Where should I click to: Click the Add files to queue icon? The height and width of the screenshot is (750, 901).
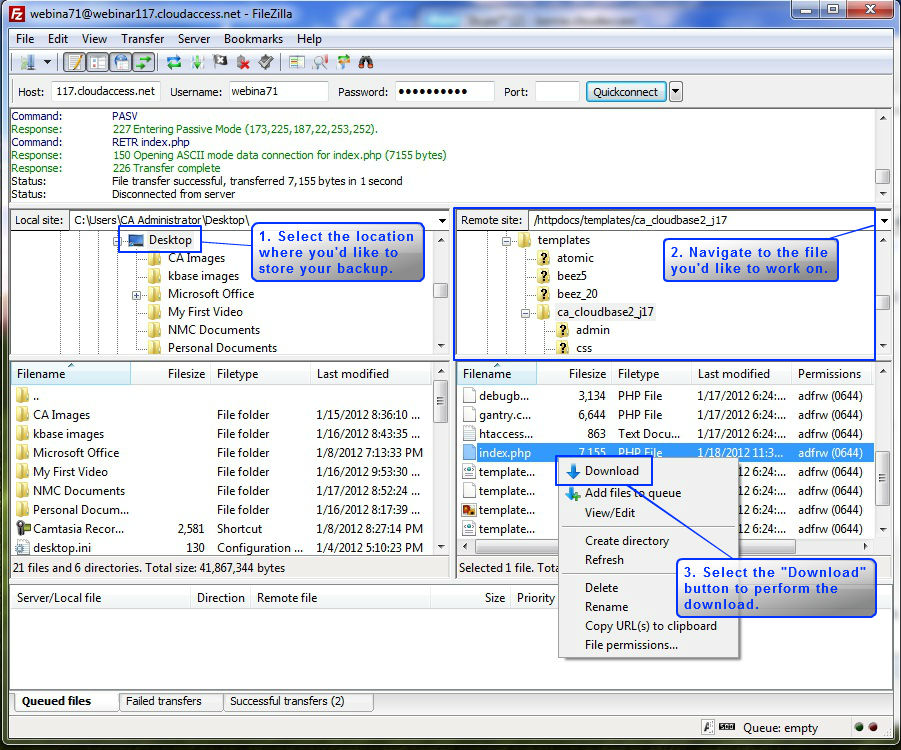click(x=573, y=493)
